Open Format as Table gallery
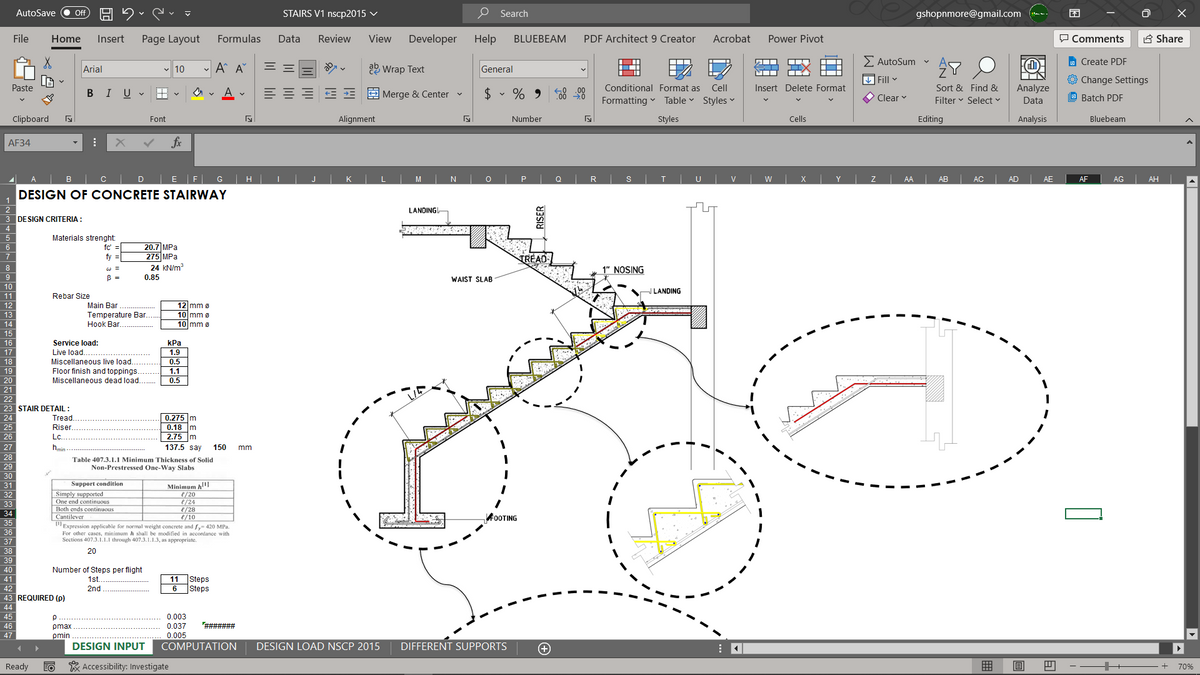Image resolution: width=1200 pixels, height=675 pixels. 680,80
